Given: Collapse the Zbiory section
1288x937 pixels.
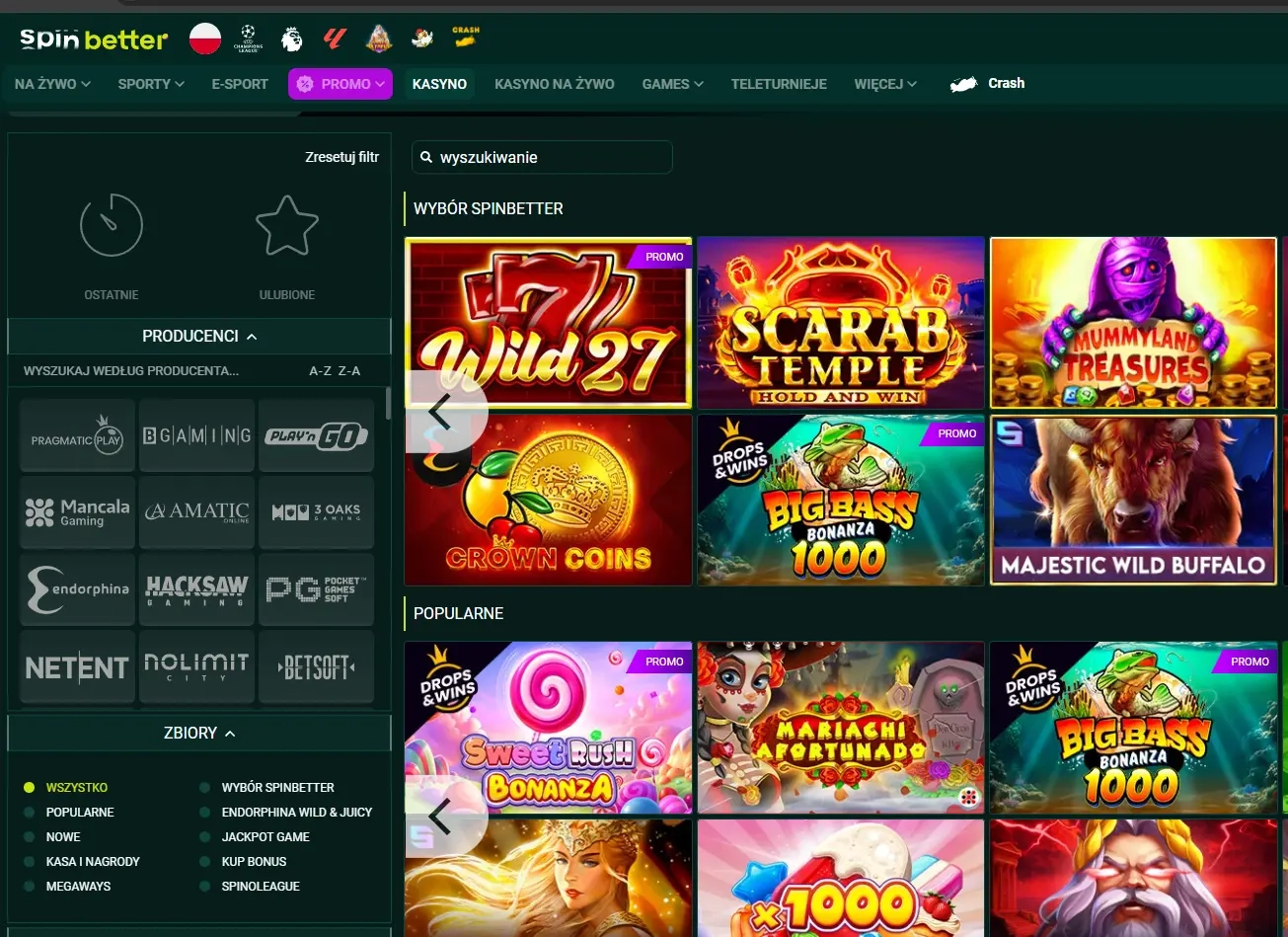Looking at the screenshot, I should pos(199,733).
